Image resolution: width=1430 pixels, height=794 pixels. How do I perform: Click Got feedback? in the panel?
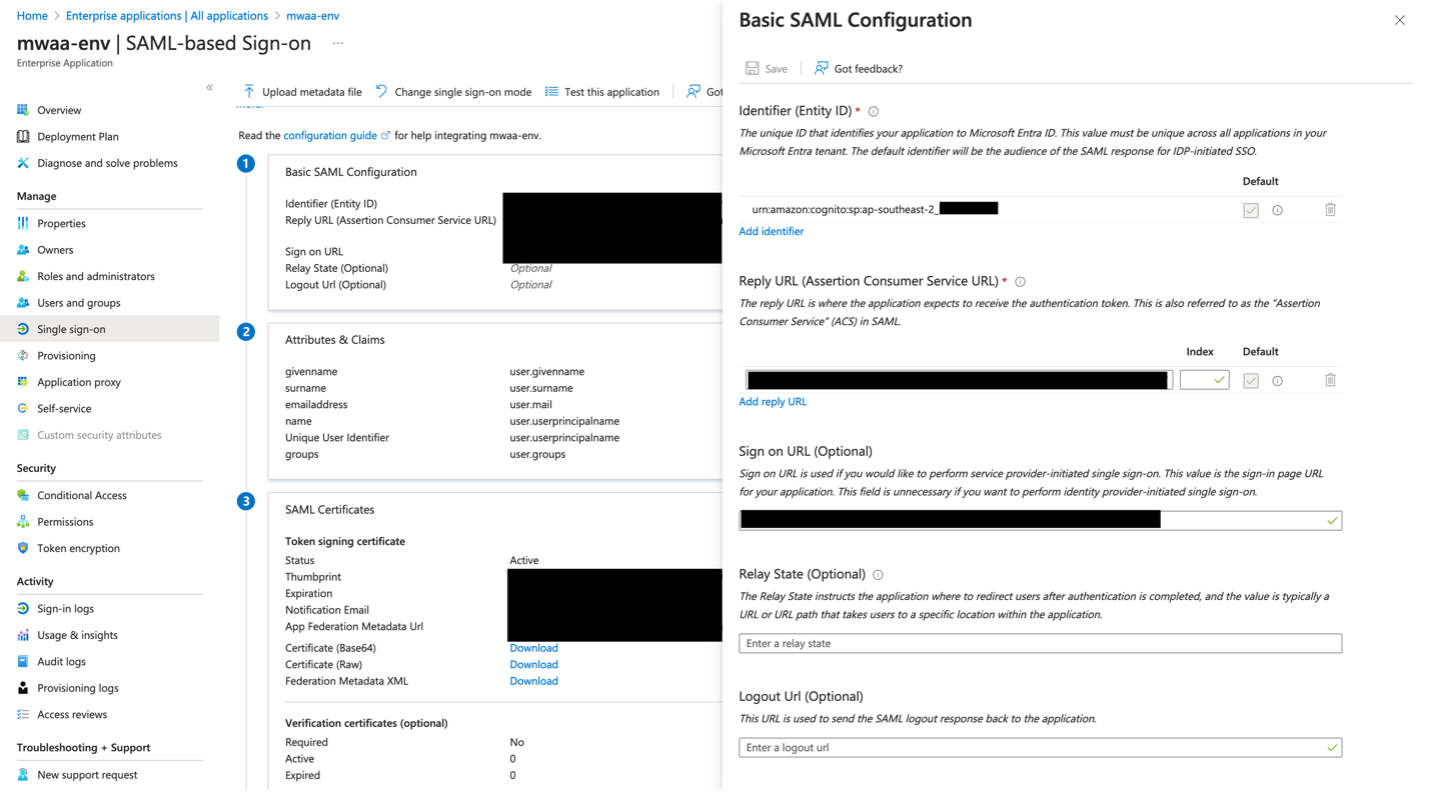[x=858, y=69]
